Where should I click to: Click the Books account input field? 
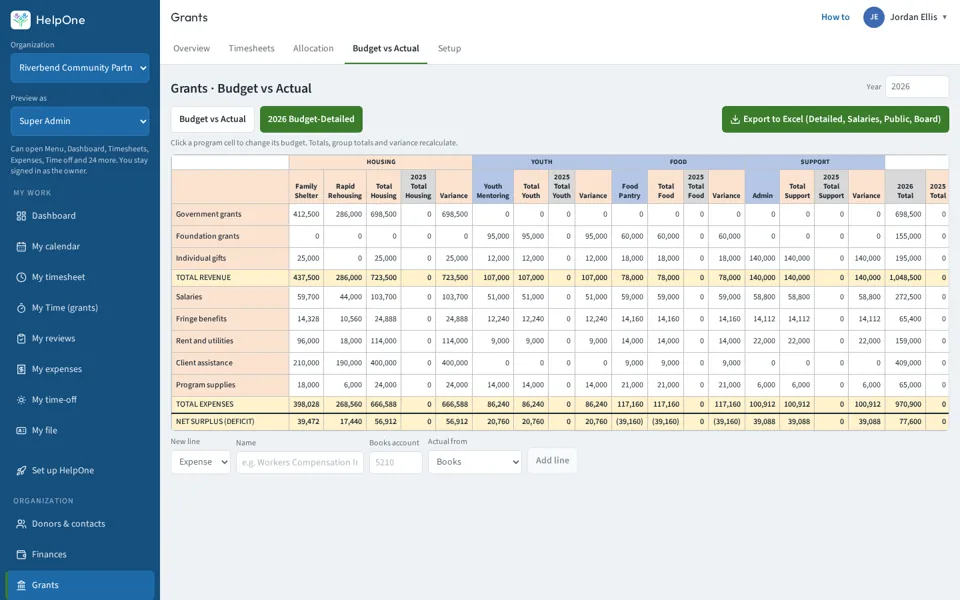pos(396,462)
